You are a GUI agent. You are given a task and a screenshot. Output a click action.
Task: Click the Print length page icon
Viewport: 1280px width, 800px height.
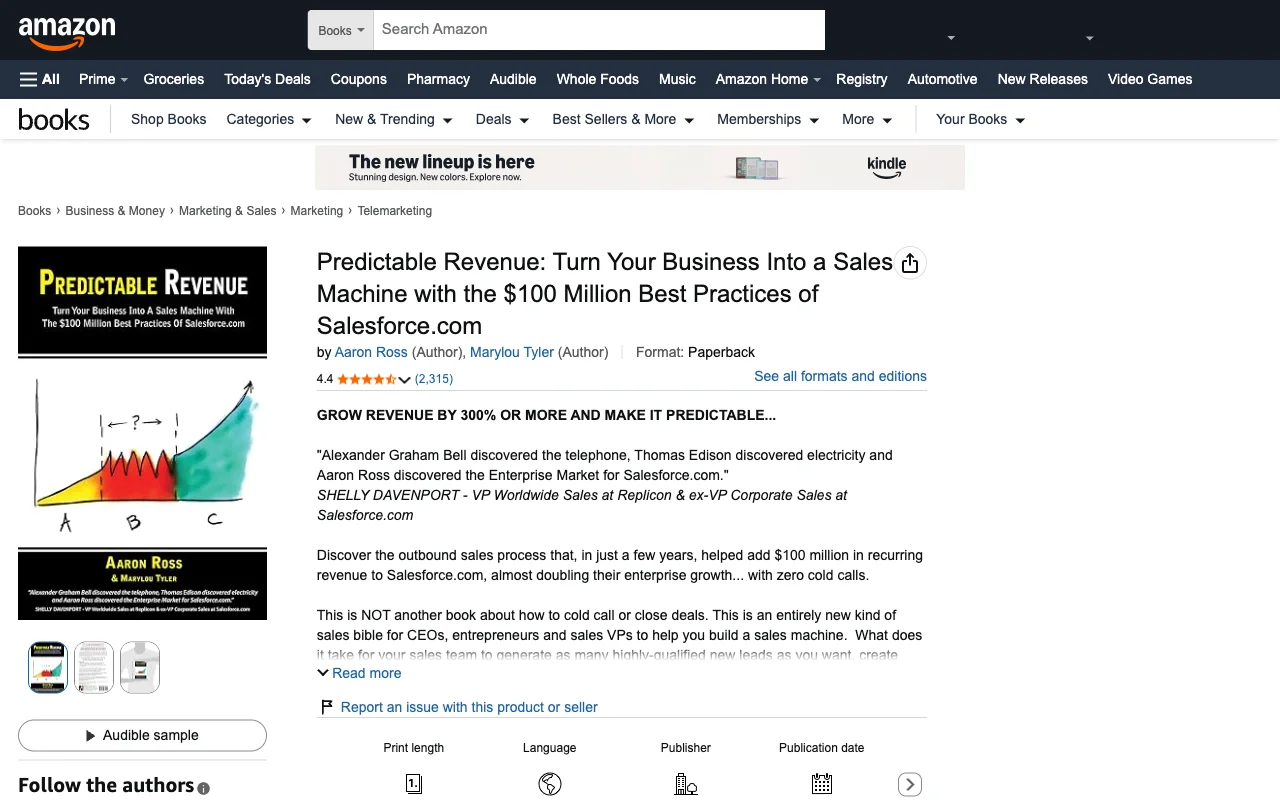(414, 784)
